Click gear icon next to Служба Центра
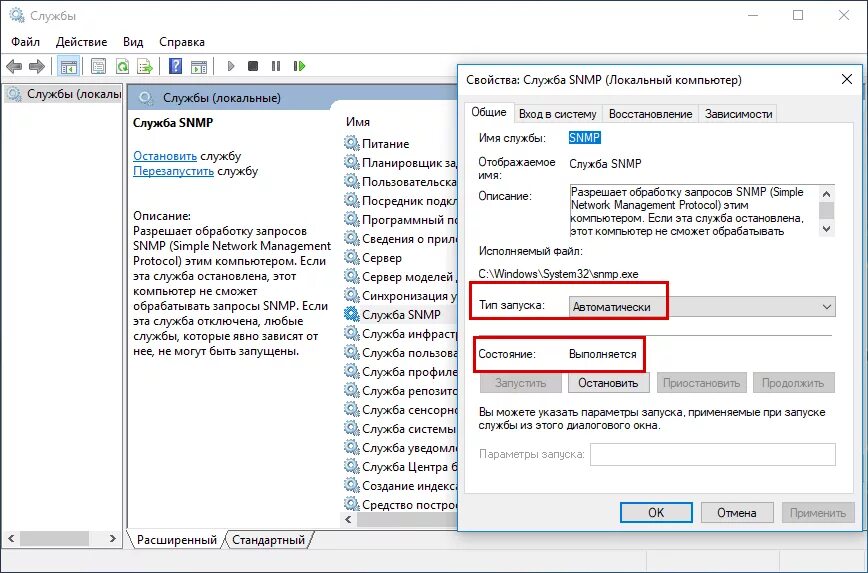Viewport: 868px width, 573px height. 352,467
